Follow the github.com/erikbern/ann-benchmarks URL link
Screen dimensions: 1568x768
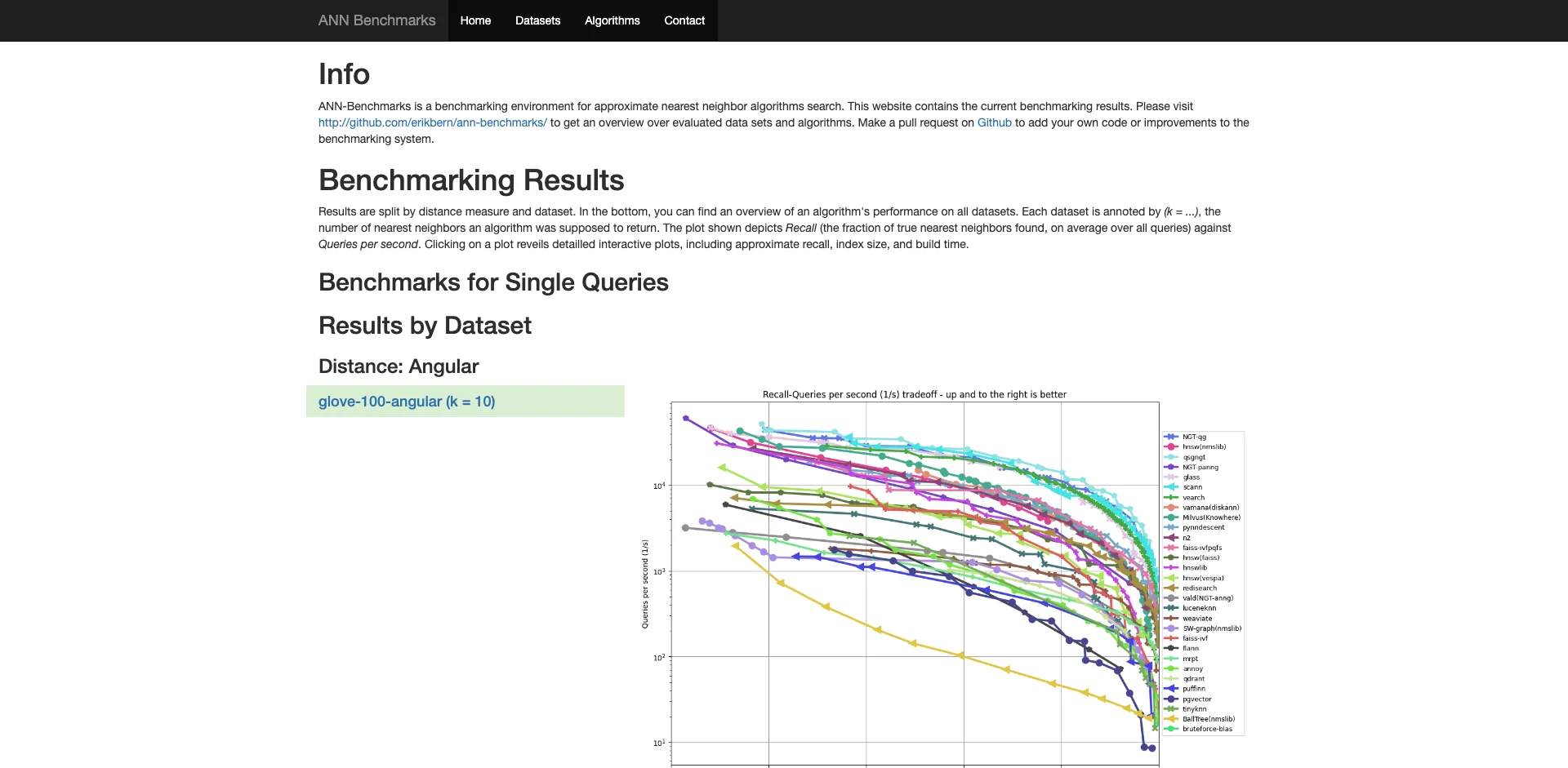point(433,122)
